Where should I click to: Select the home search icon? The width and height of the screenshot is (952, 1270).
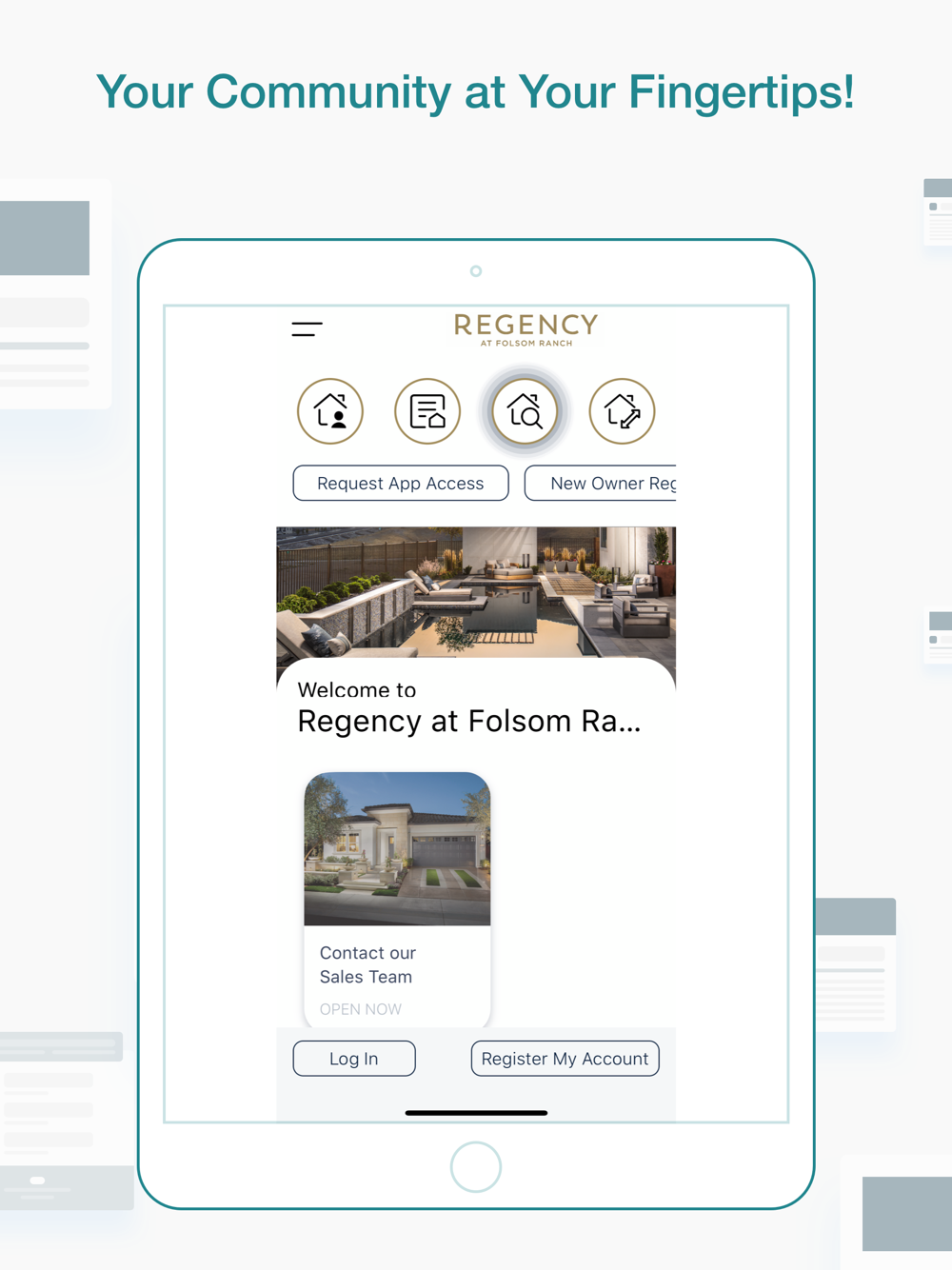pos(525,411)
